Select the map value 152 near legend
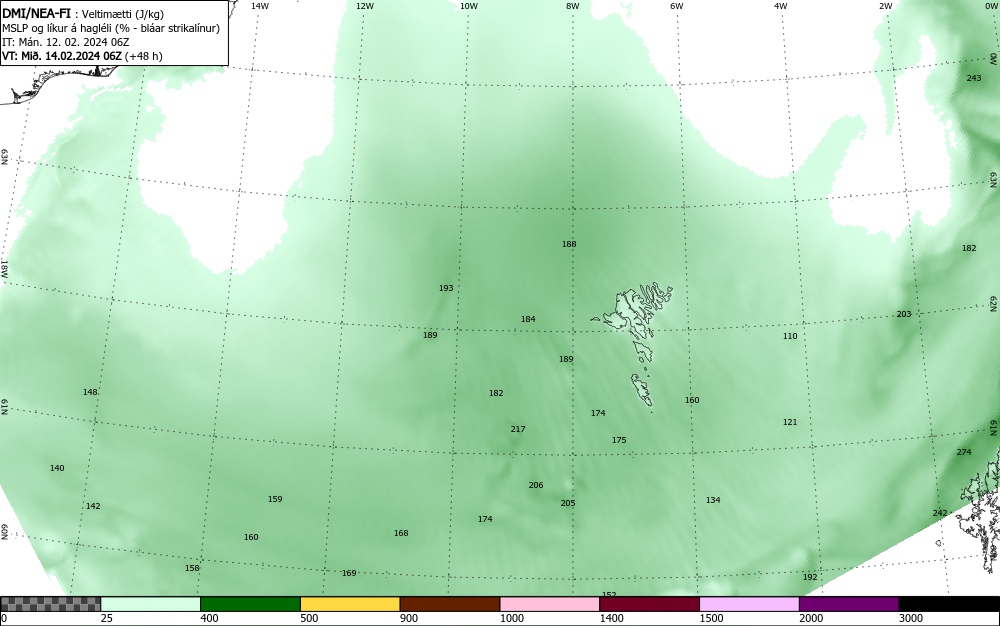Image resolution: width=1000 pixels, height=626 pixels. (609, 595)
